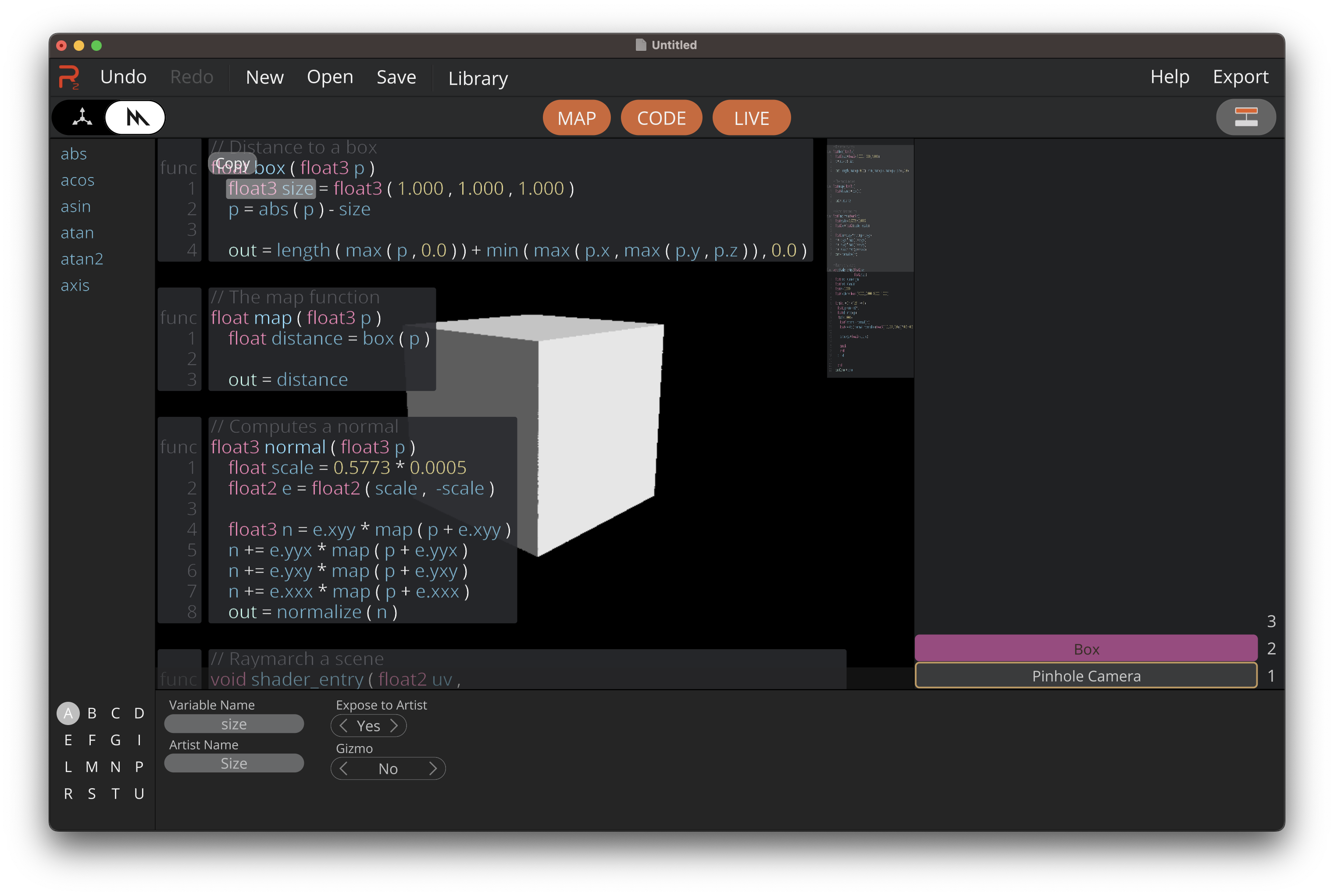The height and width of the screenshot is (896, 1334).
Task: Click the Artist Name field containing Size
Action: coord(234,764)
